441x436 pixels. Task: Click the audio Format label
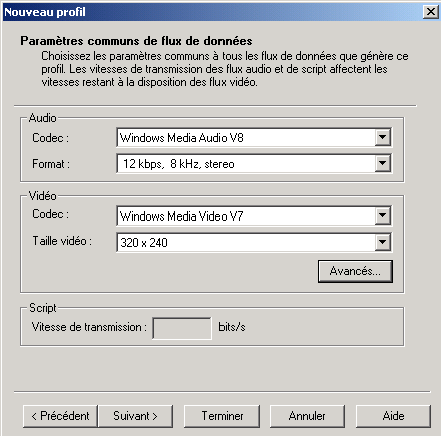pyautogui.click(x=51, y=164)
